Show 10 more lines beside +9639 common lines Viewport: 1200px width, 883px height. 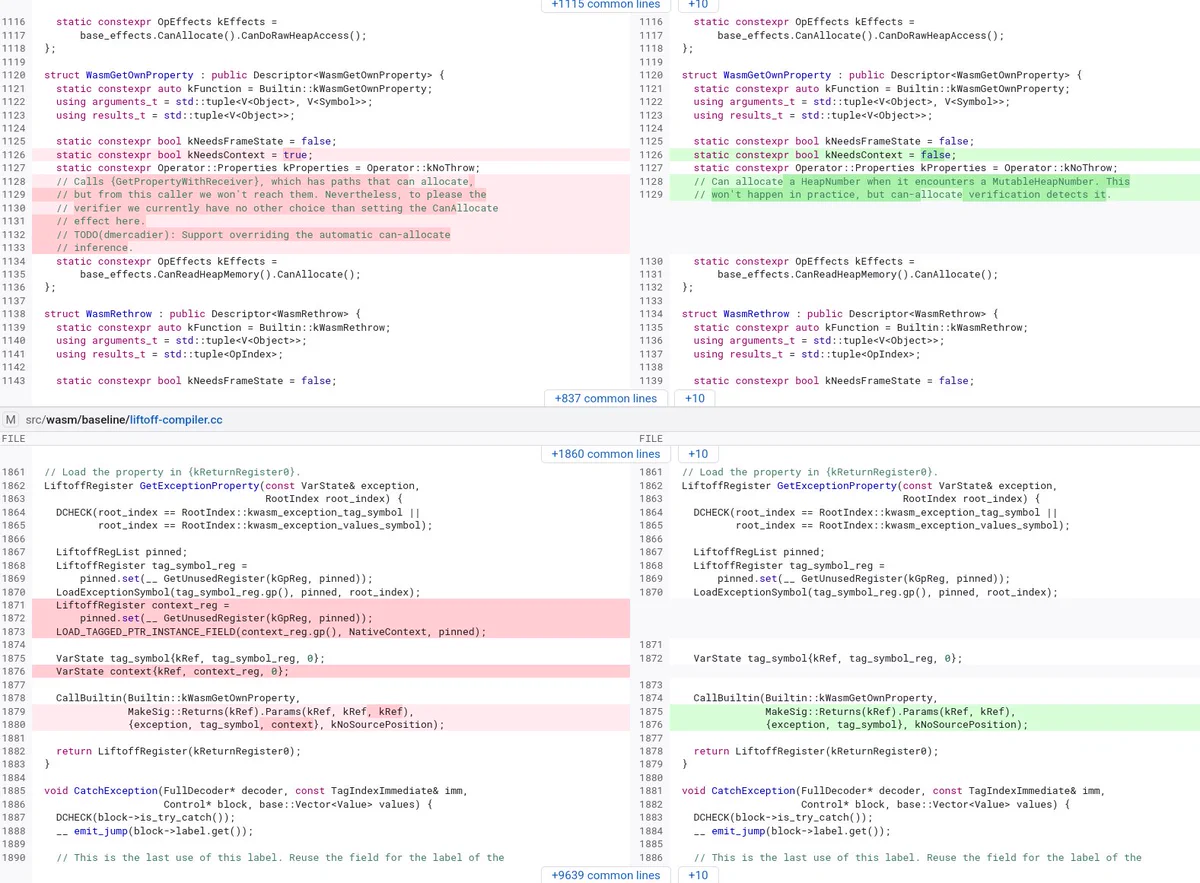pyautogui.click(x=698, y=875)
